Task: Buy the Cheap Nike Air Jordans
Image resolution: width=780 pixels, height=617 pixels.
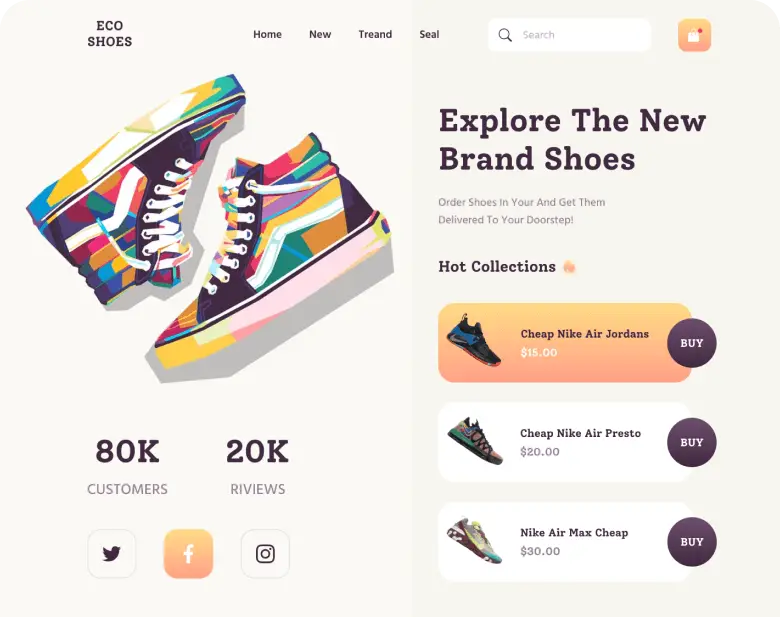Action: click(x=691, y=343)
